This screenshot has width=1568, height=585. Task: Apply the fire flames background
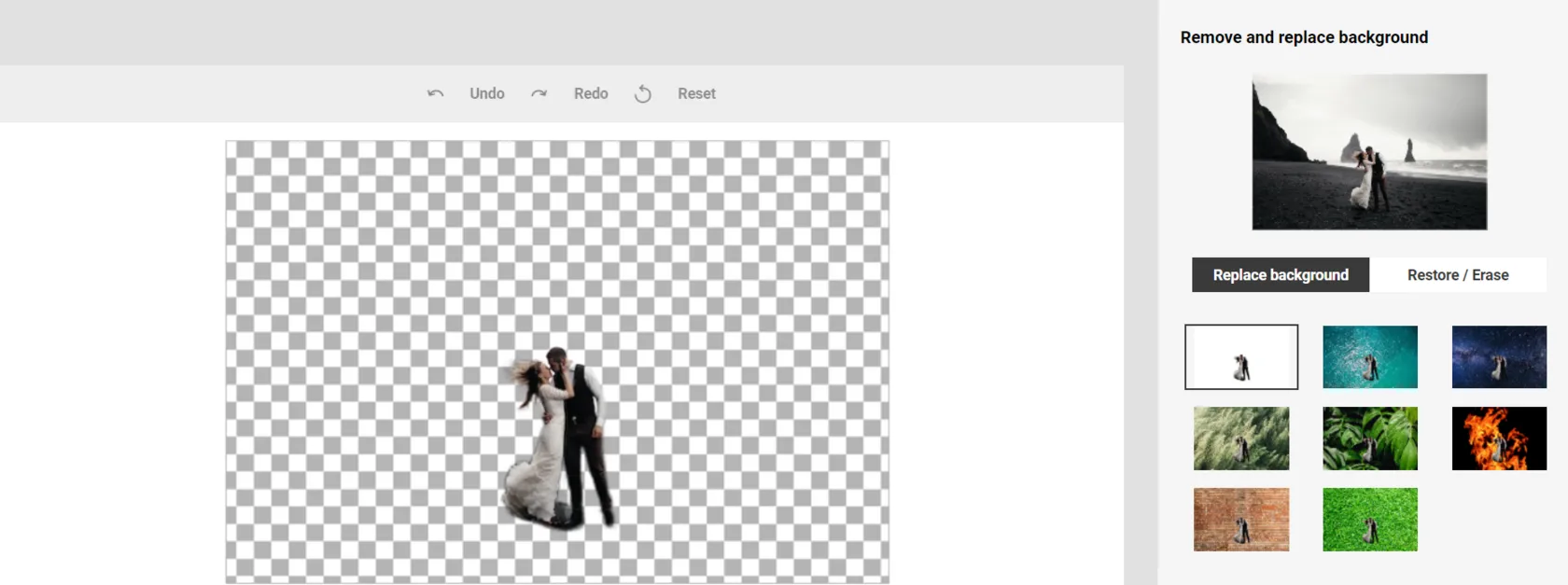pyautogui.click(x=1498, y=439)
